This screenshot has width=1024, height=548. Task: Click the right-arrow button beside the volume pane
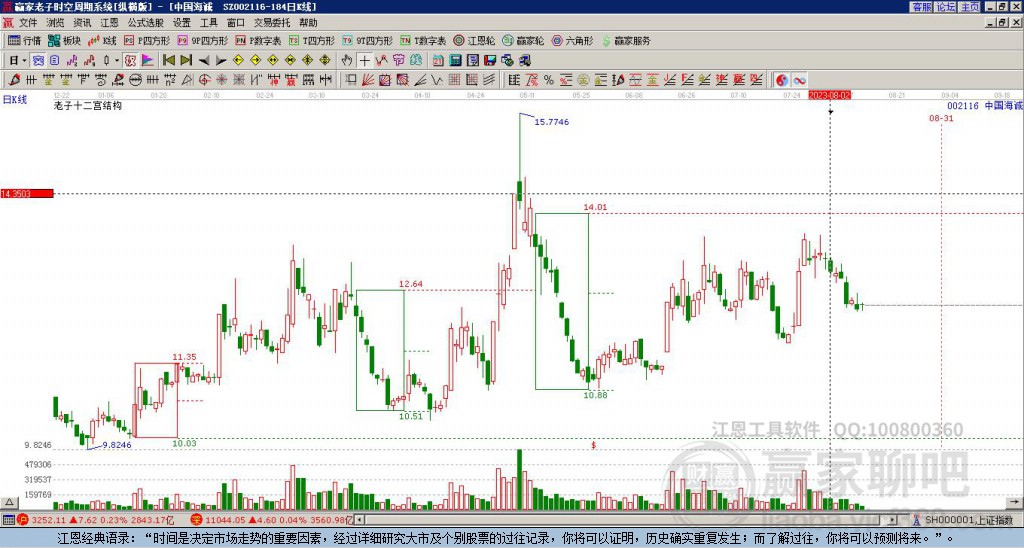tap(1014, 502)
